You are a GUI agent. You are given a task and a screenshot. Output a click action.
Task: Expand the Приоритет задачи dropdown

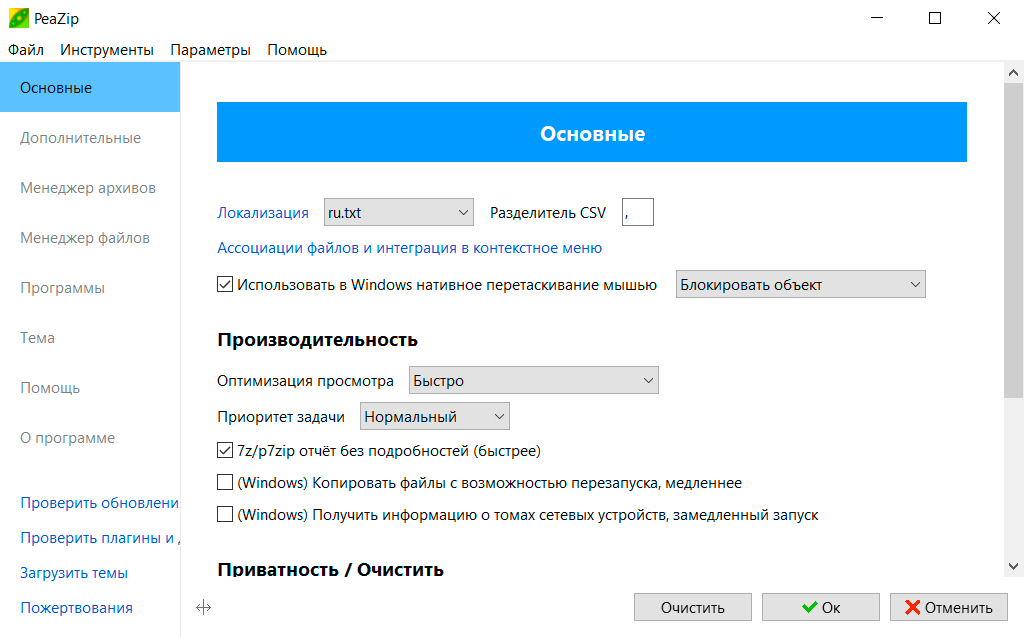click(434, 416)
